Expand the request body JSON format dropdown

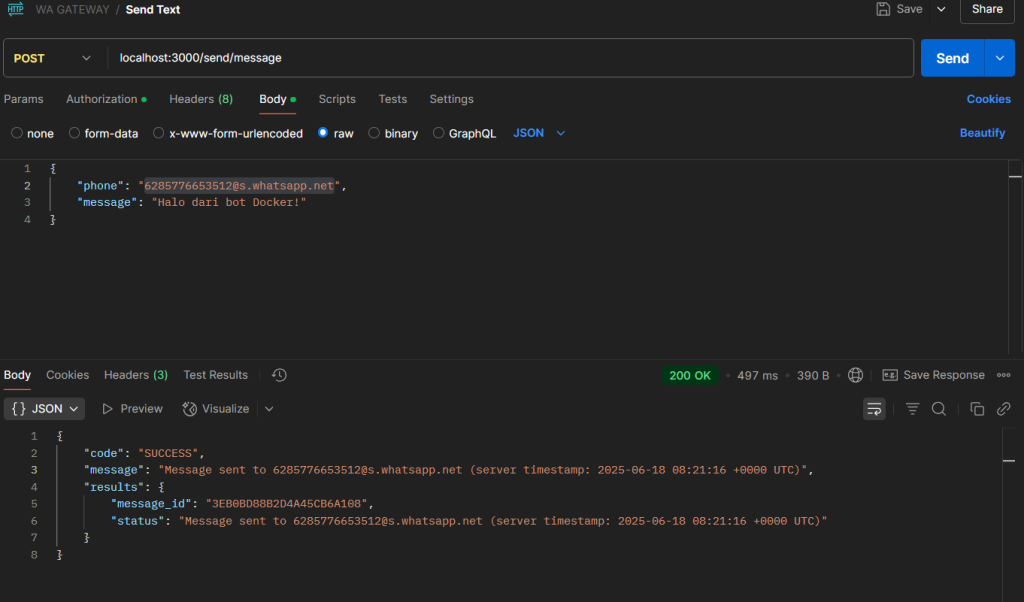coord(539,133)
